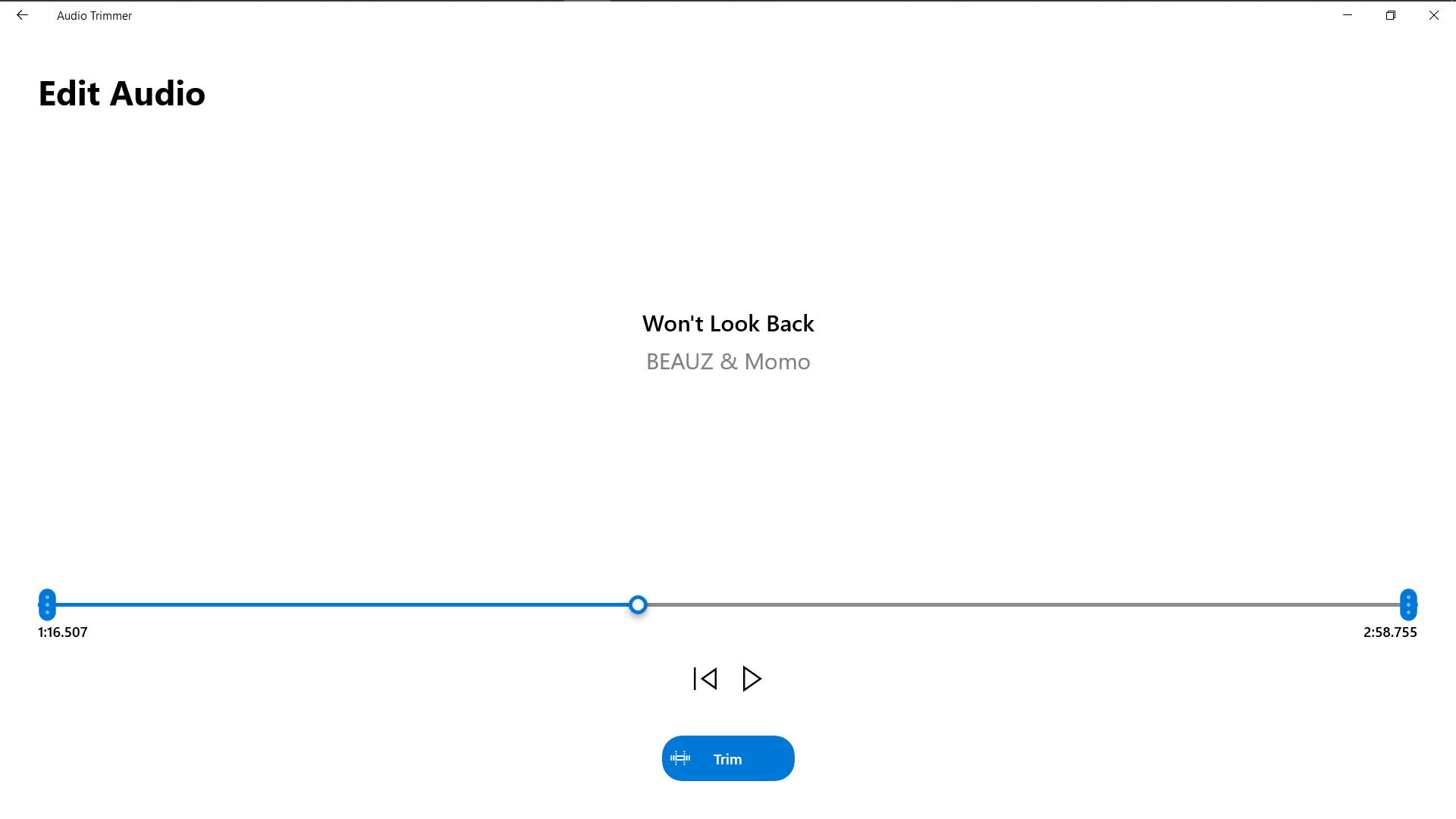The width and height of the screenshot is (1456, 819).
Task: Select the right trim end handle
Action: tap(1408, 604)
